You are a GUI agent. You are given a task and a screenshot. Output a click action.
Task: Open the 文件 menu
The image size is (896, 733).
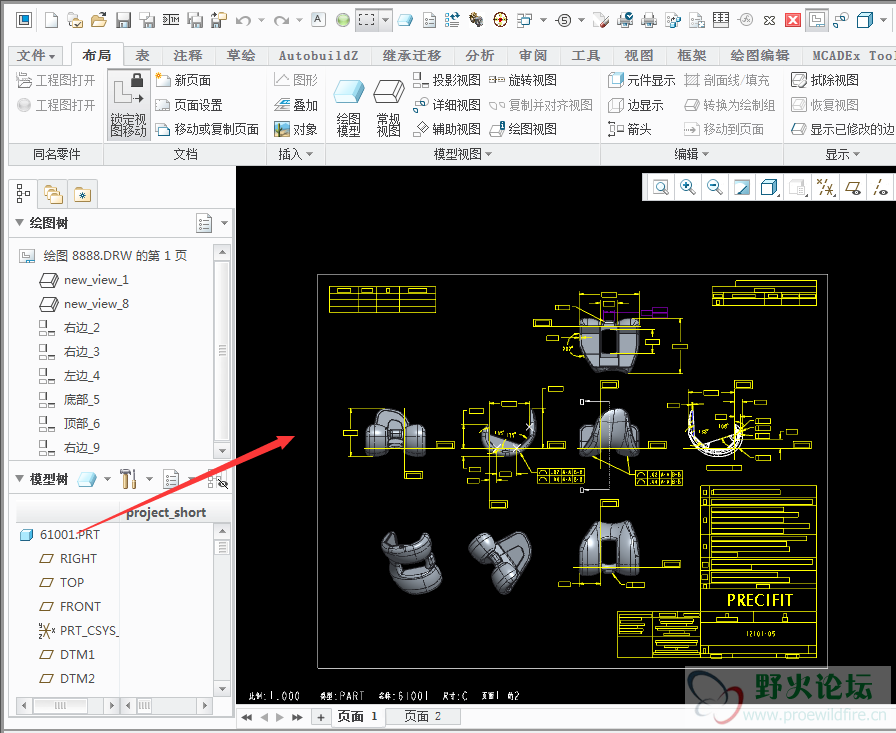pyautogui.click(x=35, y=55)
